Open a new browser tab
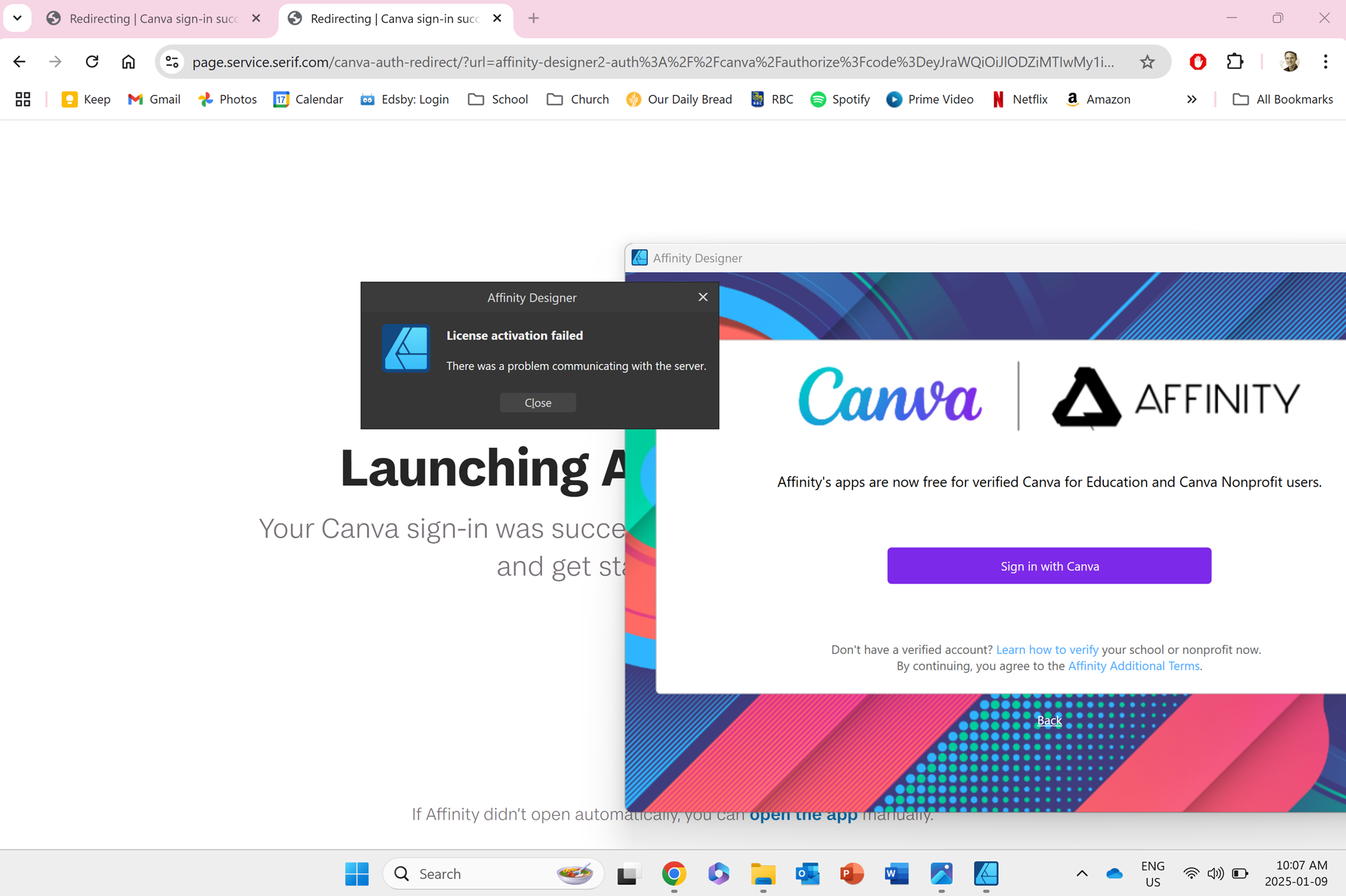 (x=533, y=18)
